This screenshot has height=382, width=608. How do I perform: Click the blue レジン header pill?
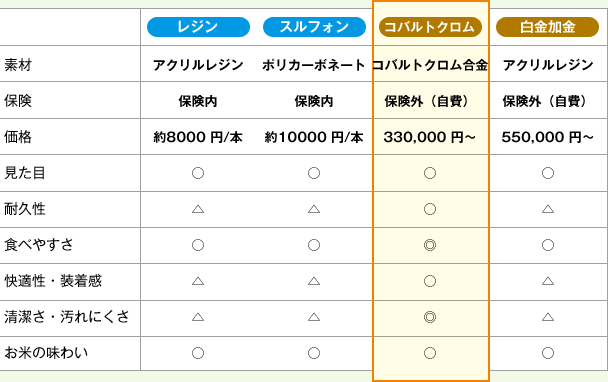click(198, 27)
